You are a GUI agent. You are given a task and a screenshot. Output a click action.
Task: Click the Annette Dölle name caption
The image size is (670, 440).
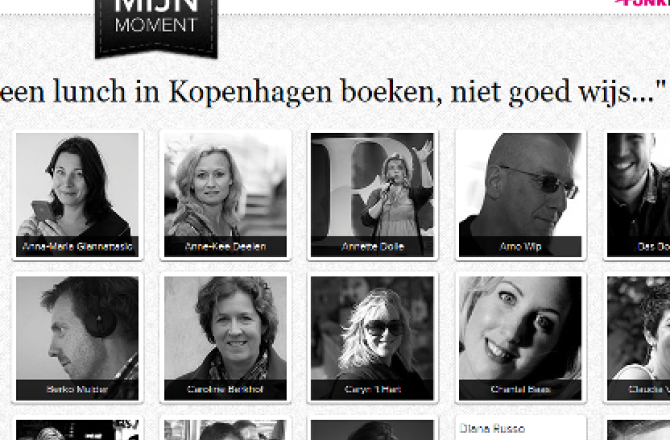(373, 246)
